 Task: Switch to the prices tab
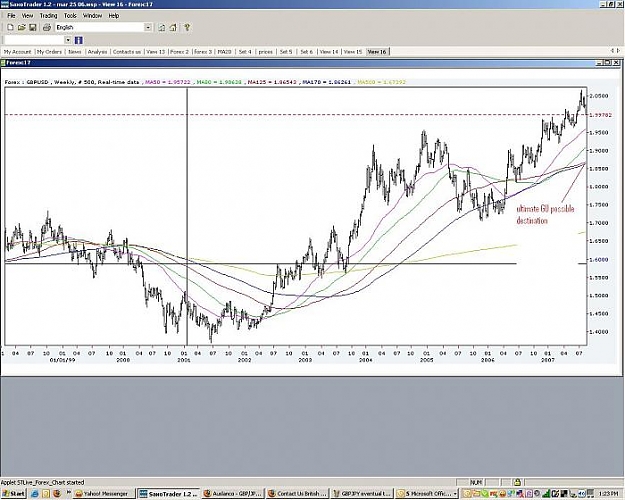tap(265, 52)
